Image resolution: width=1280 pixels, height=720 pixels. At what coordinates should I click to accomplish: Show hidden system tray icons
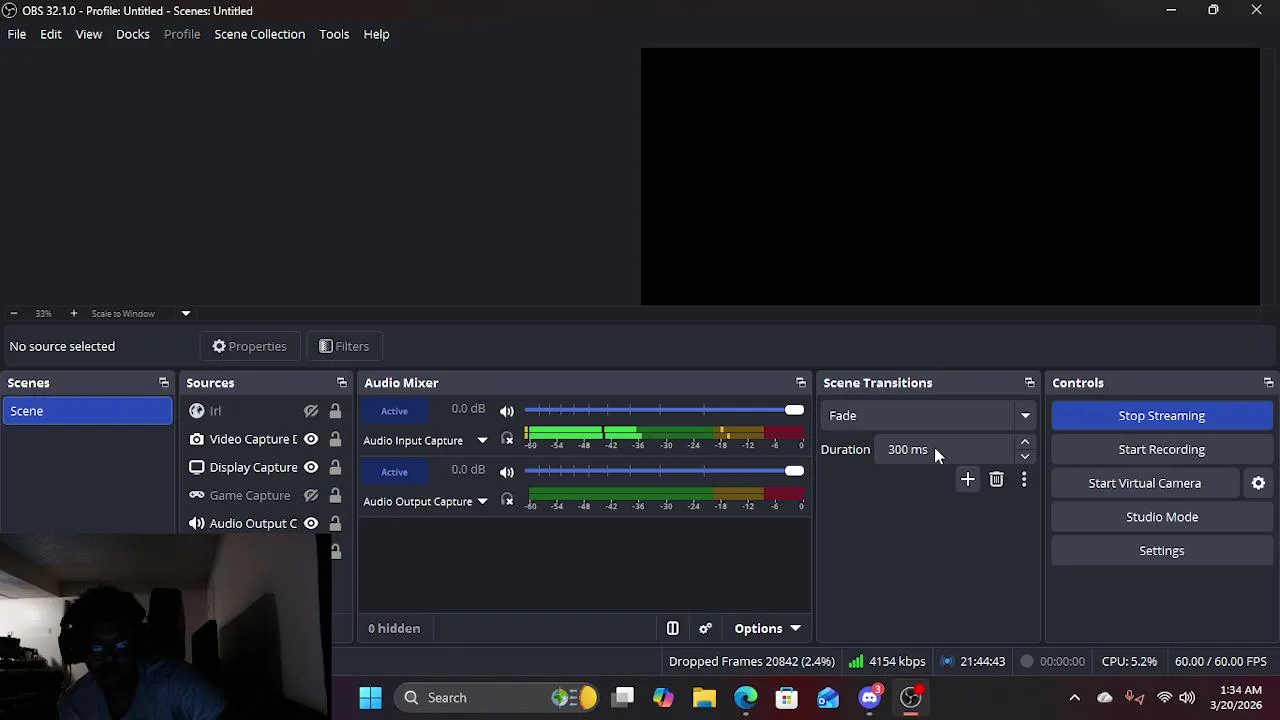pos(1074,698)
